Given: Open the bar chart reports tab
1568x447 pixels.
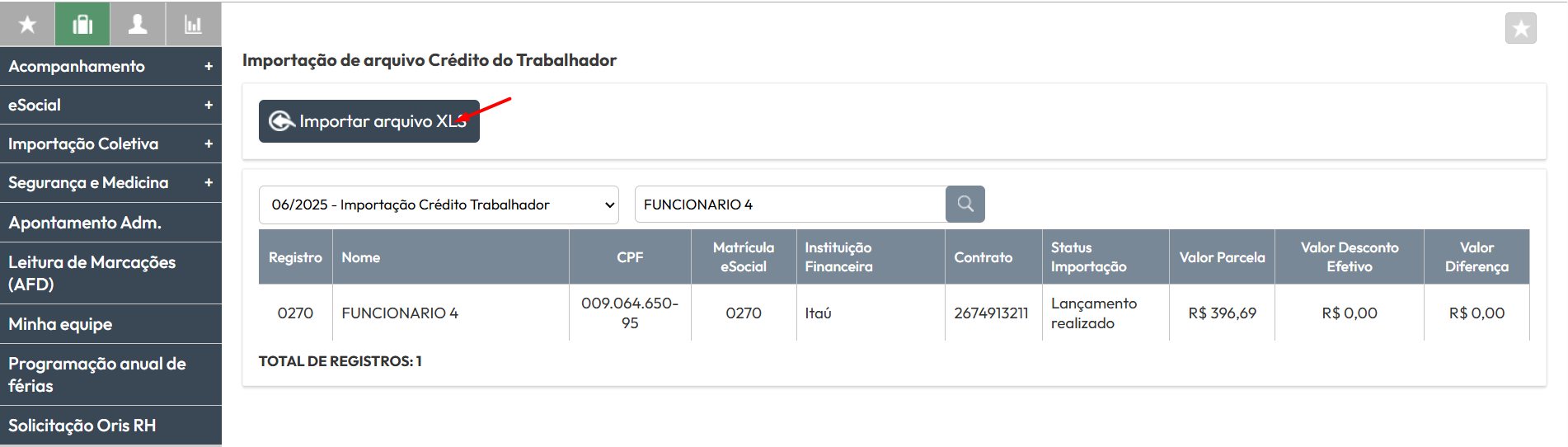Looking at the screenshot, I should 193,24.
